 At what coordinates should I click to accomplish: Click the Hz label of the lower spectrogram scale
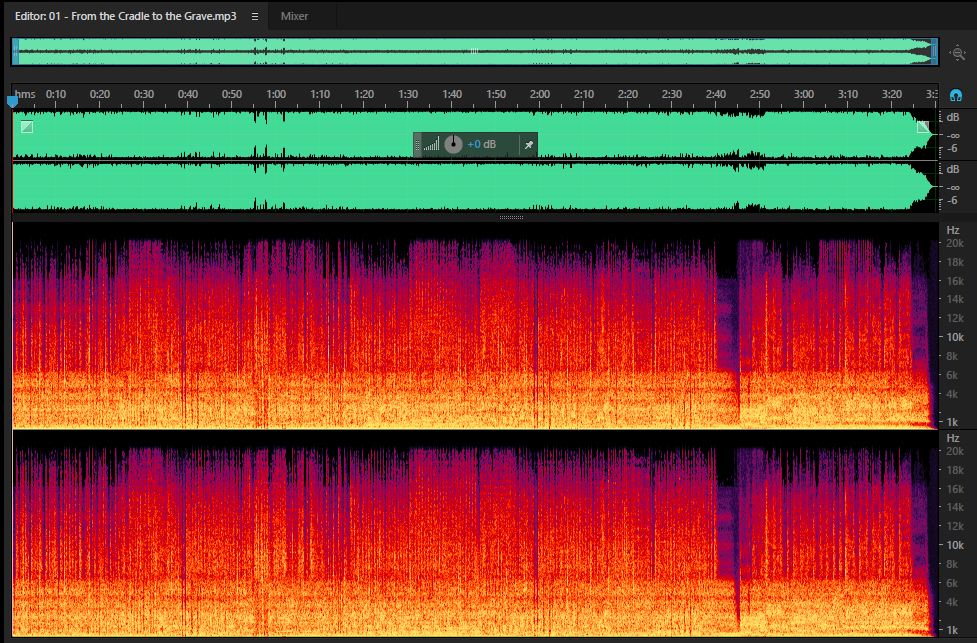coord(953,438)
